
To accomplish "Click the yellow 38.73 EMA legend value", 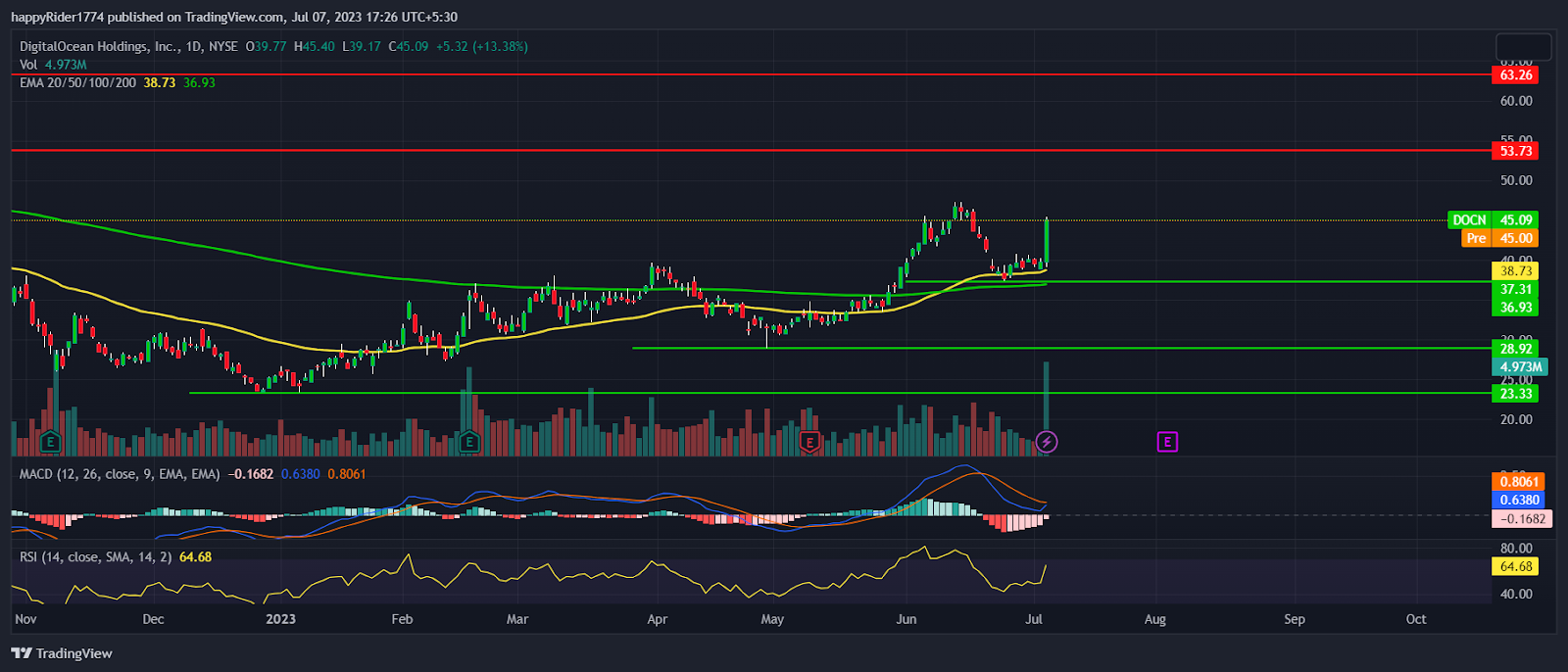I will (160, 82).
